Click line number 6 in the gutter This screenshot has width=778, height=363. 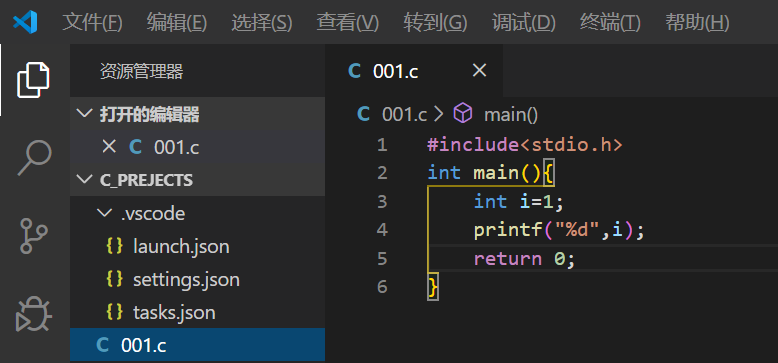pos(382,287)
